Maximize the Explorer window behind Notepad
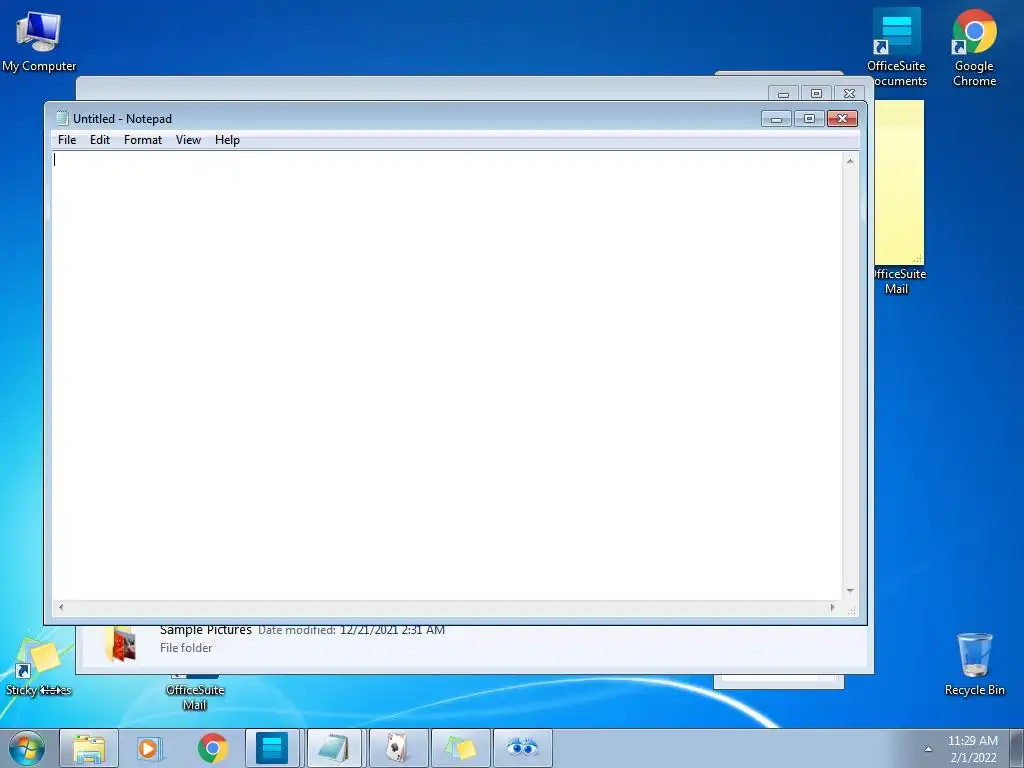Screen dimensions: 1024x768 (816, 93)
